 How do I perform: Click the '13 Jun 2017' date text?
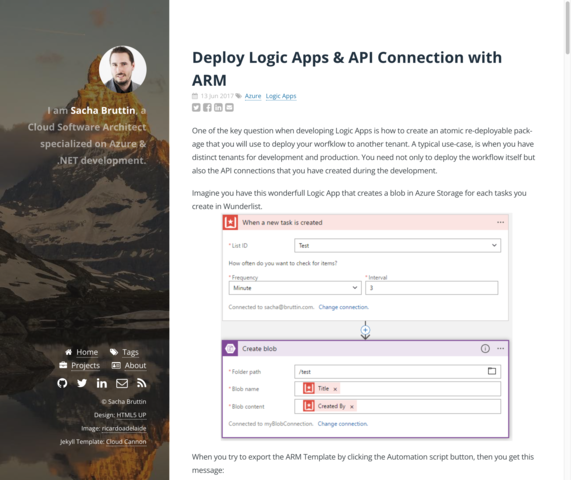tap(217, 96)
